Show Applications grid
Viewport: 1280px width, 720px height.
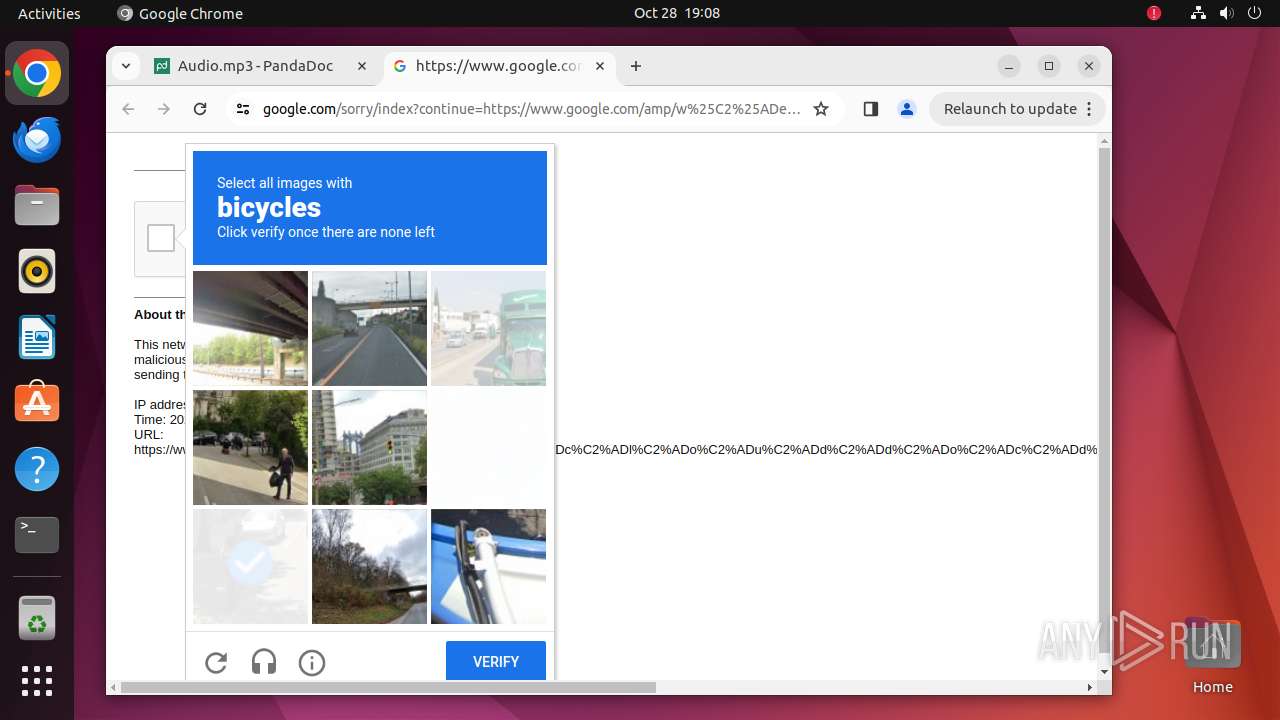tap(37, 681)
